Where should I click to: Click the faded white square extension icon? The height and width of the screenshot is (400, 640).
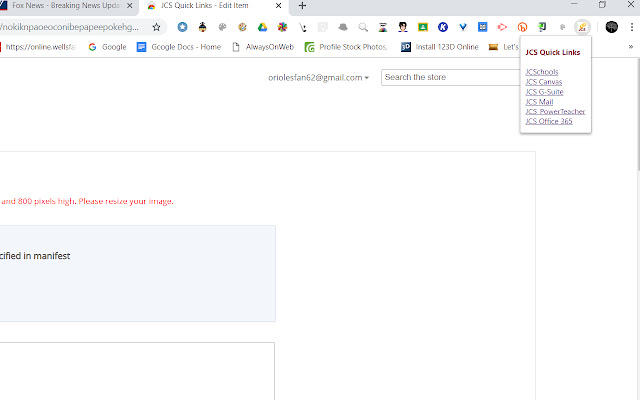(x=323, y=27)
